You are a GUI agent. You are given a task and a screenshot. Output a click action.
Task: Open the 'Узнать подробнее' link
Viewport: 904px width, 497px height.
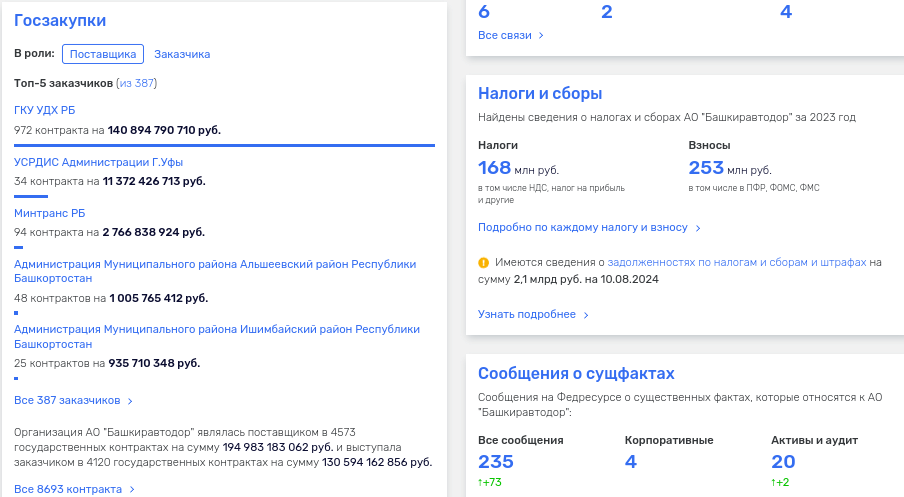click(x=526, y=314)
